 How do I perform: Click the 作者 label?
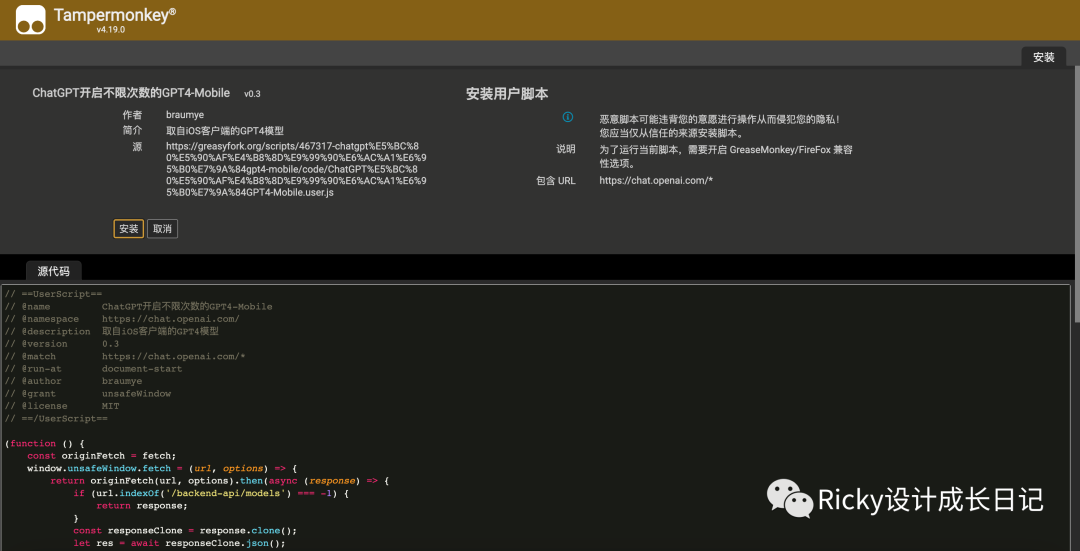pos(132,115)
